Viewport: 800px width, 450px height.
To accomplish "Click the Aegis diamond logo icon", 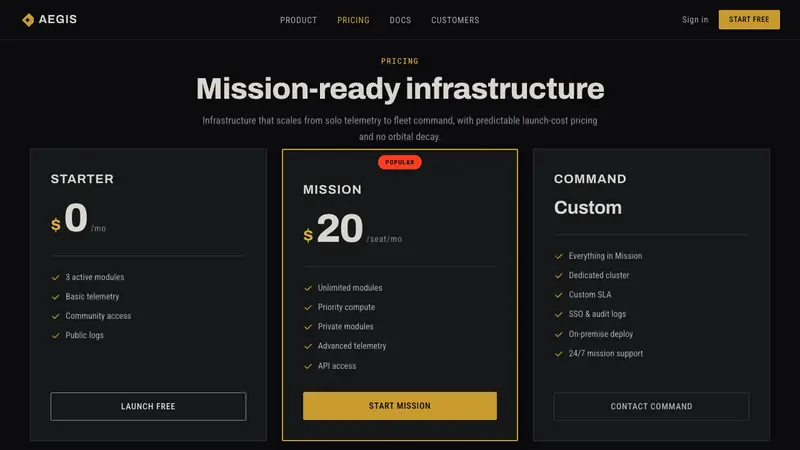I will 28,20.
